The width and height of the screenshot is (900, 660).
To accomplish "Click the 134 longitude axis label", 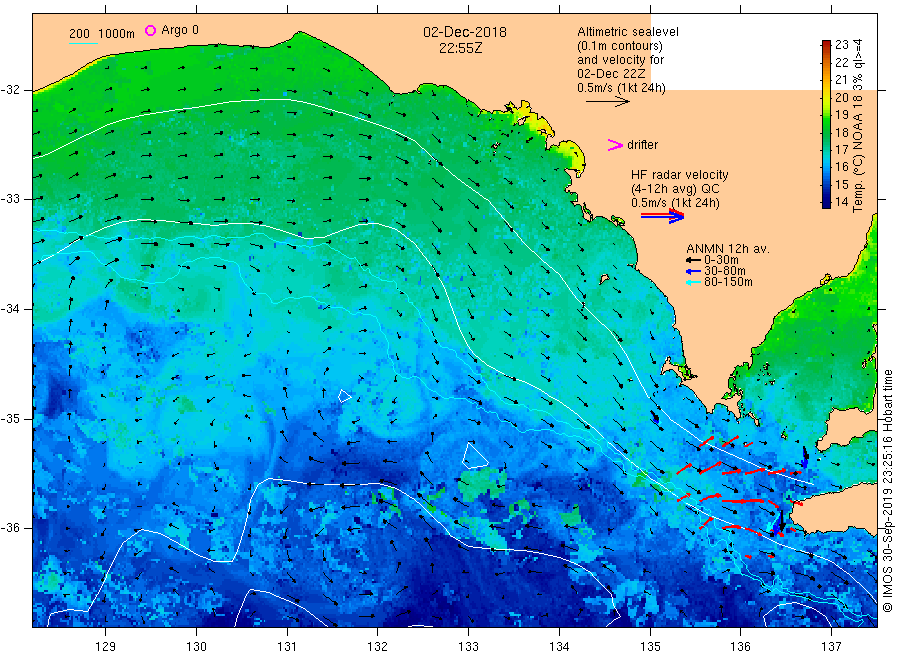I will click(x=559, y=647).
